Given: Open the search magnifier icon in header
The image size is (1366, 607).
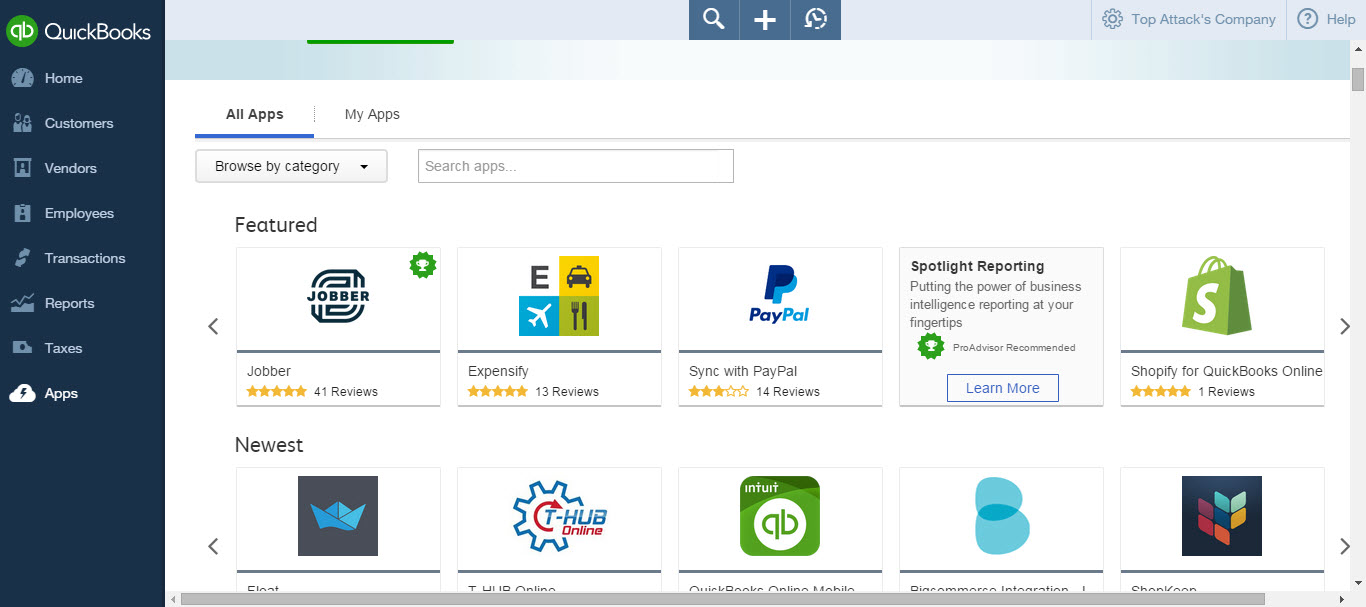Looking at the screenshot, I should point(714,19).
